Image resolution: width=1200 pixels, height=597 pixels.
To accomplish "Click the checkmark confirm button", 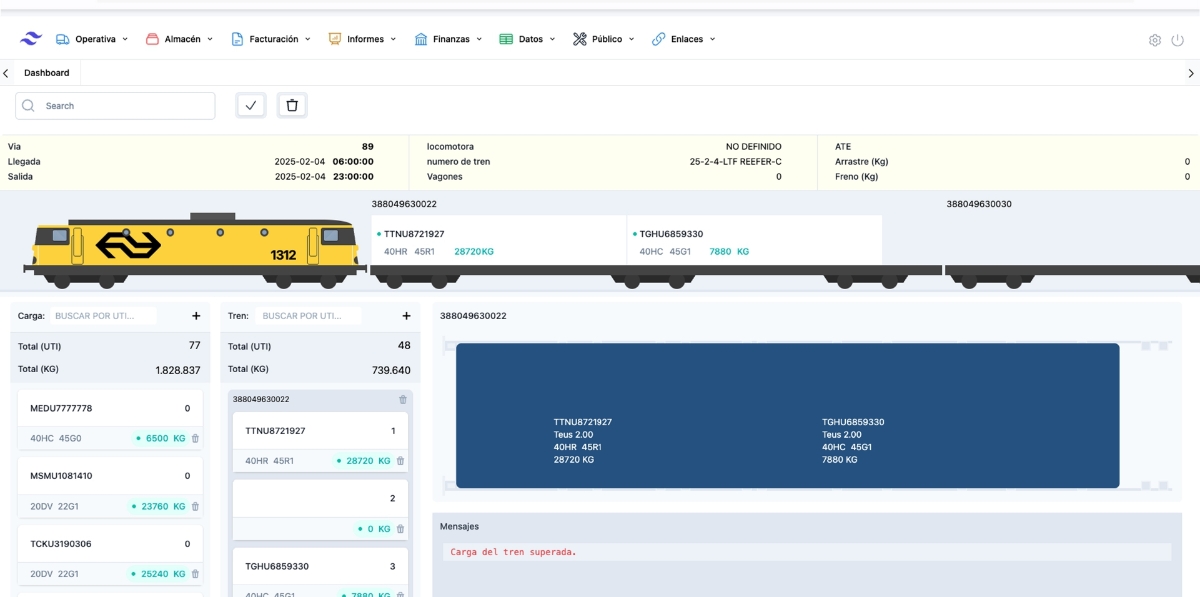I will 251,105.
